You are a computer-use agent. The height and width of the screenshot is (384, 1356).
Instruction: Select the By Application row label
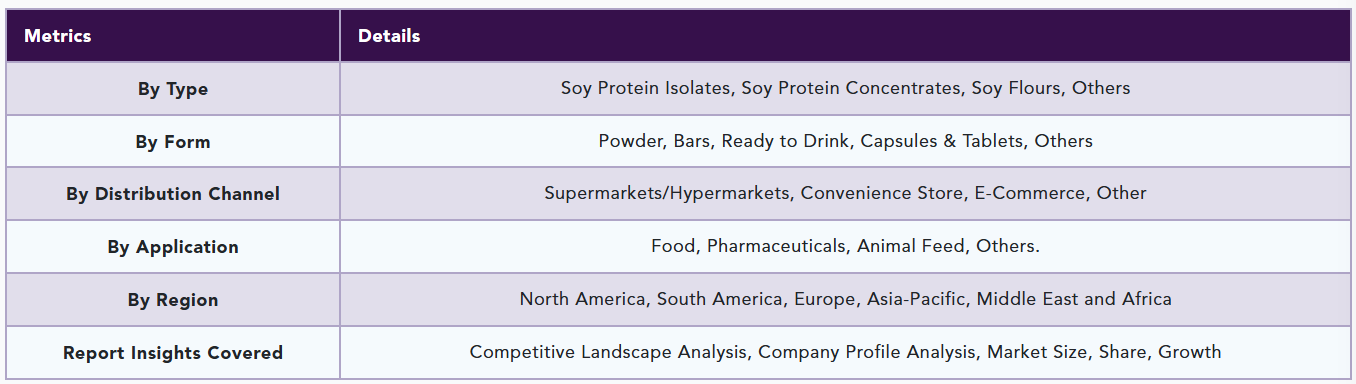click(173, 247)
